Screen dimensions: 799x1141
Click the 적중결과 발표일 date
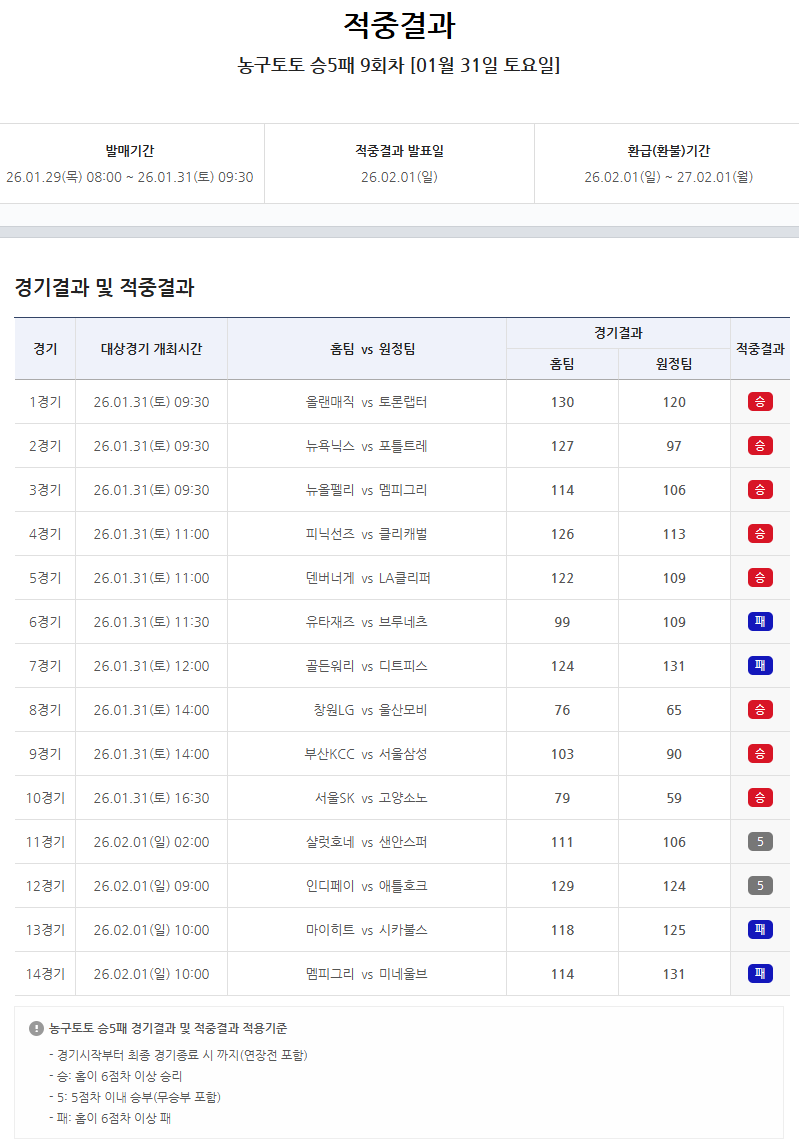click(399, 177)
